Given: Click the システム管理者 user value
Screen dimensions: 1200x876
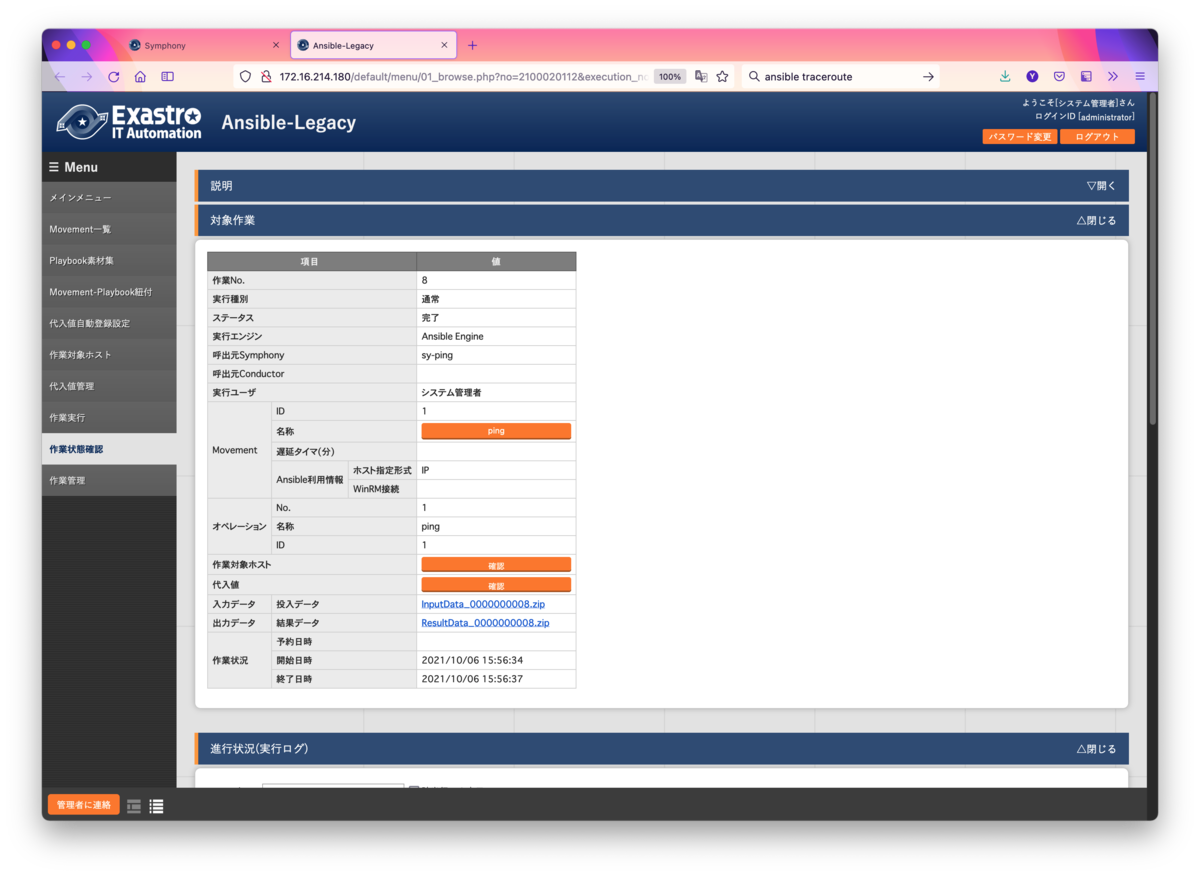Looking at the screenshot, I should tap(451, 393).
